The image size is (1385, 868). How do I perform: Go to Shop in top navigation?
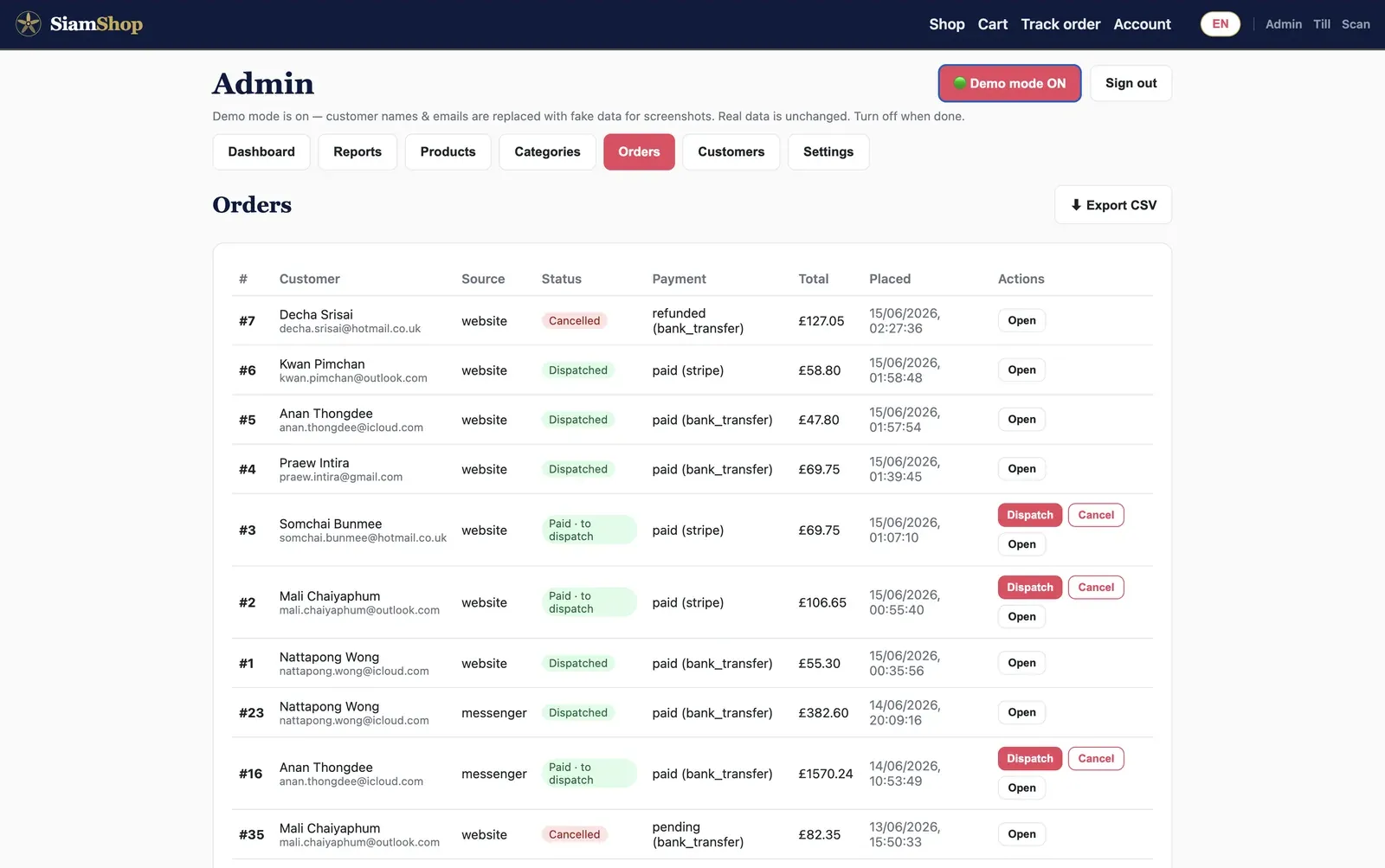click(947, 24)
